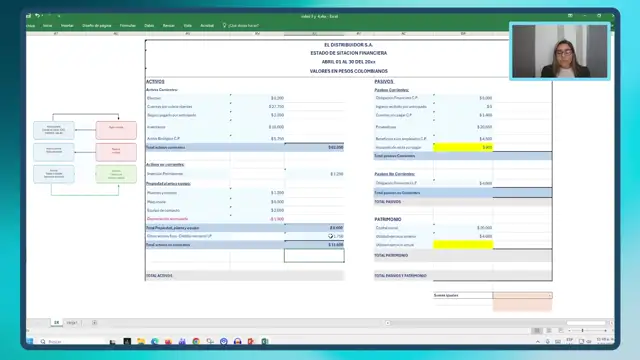The height and width of the screenshot is (360, 640).
Task: Switch to the Hoja1 sheet tab
Action: [72, 322]
